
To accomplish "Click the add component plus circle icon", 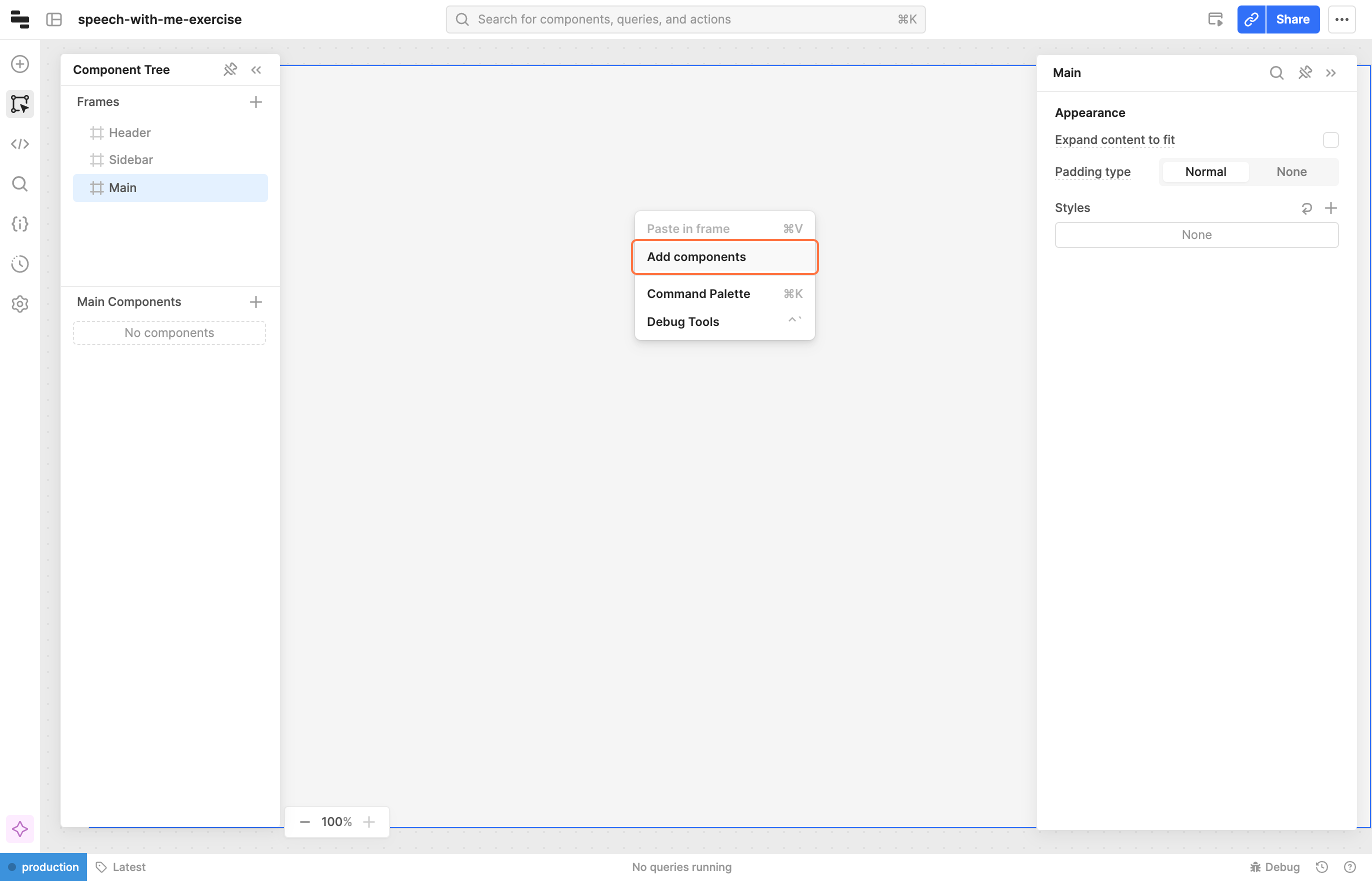I will pos(20,64).
